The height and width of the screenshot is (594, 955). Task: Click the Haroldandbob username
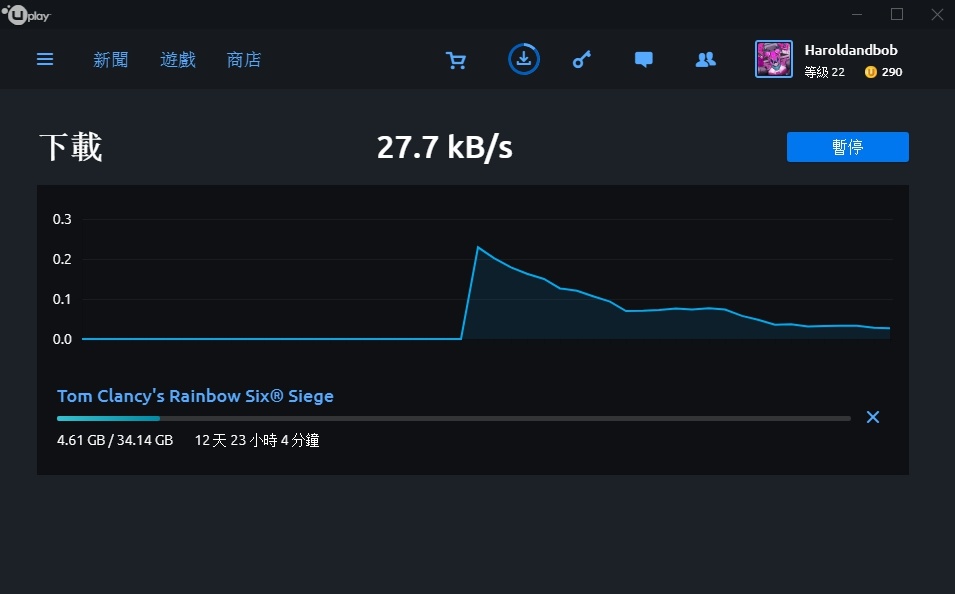[x=851, y=50]
